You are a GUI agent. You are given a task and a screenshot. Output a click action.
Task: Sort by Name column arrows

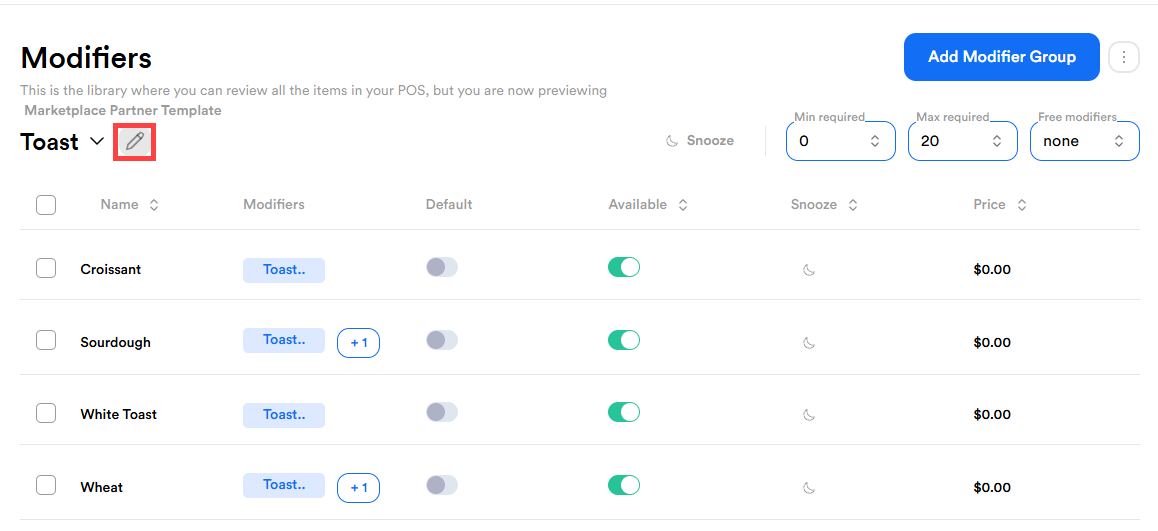click(154, 205)
